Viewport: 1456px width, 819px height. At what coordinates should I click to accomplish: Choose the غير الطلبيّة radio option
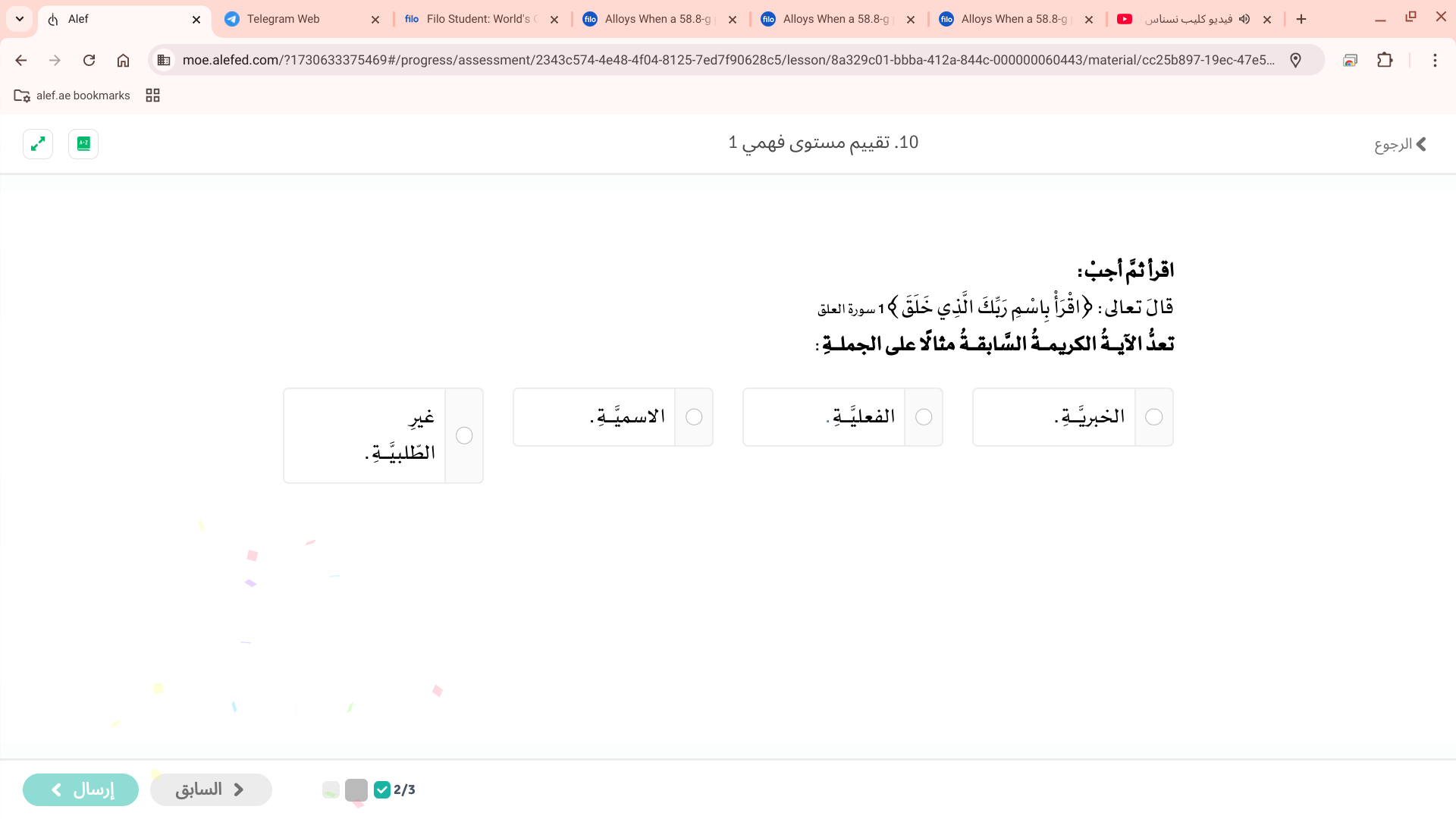[464, 435]
